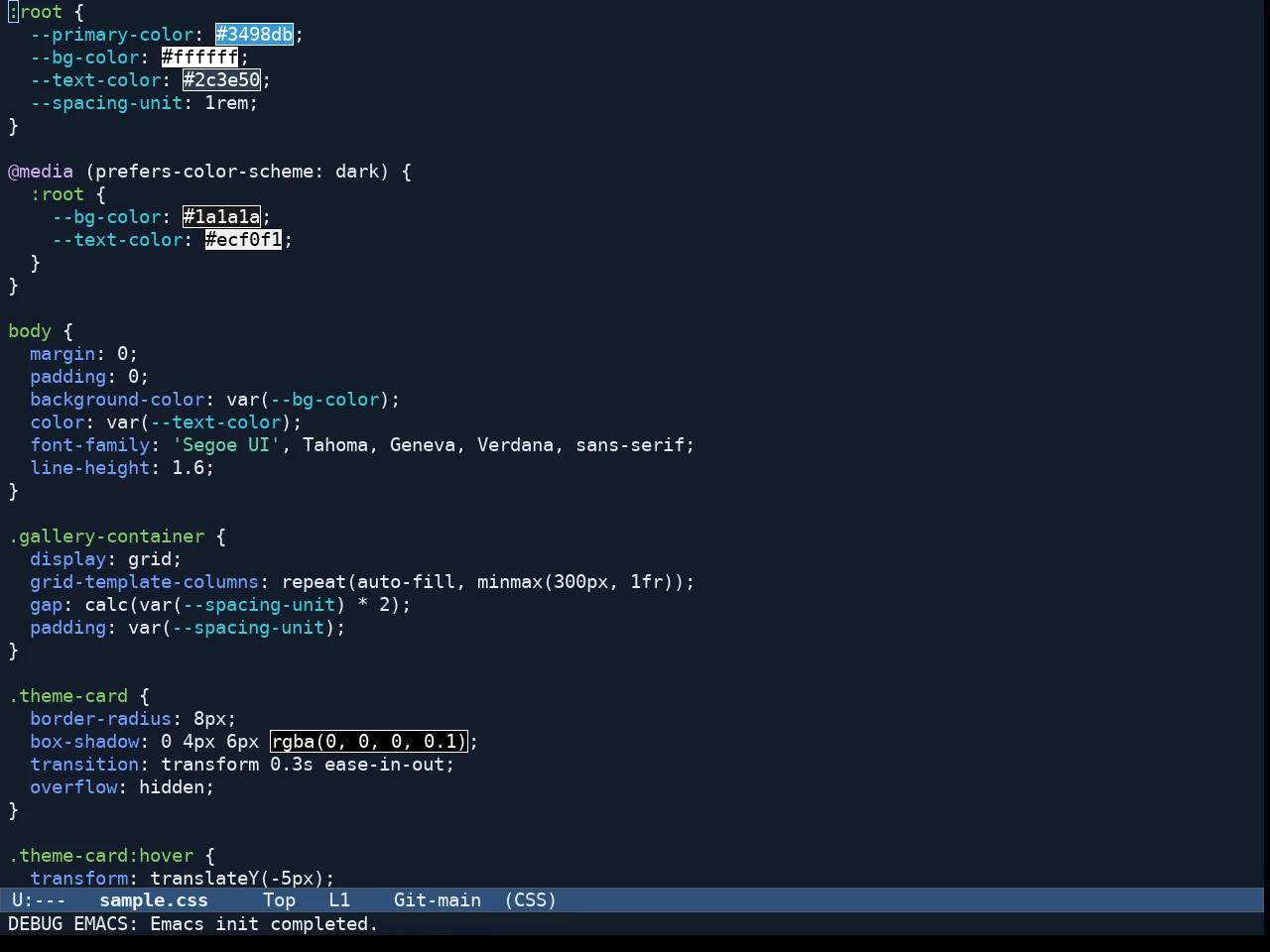Click the sample.css buffer name in mode line
The width and height of the screenshot is (1270, 952).
pyautogui.click(x=154, y=900)
